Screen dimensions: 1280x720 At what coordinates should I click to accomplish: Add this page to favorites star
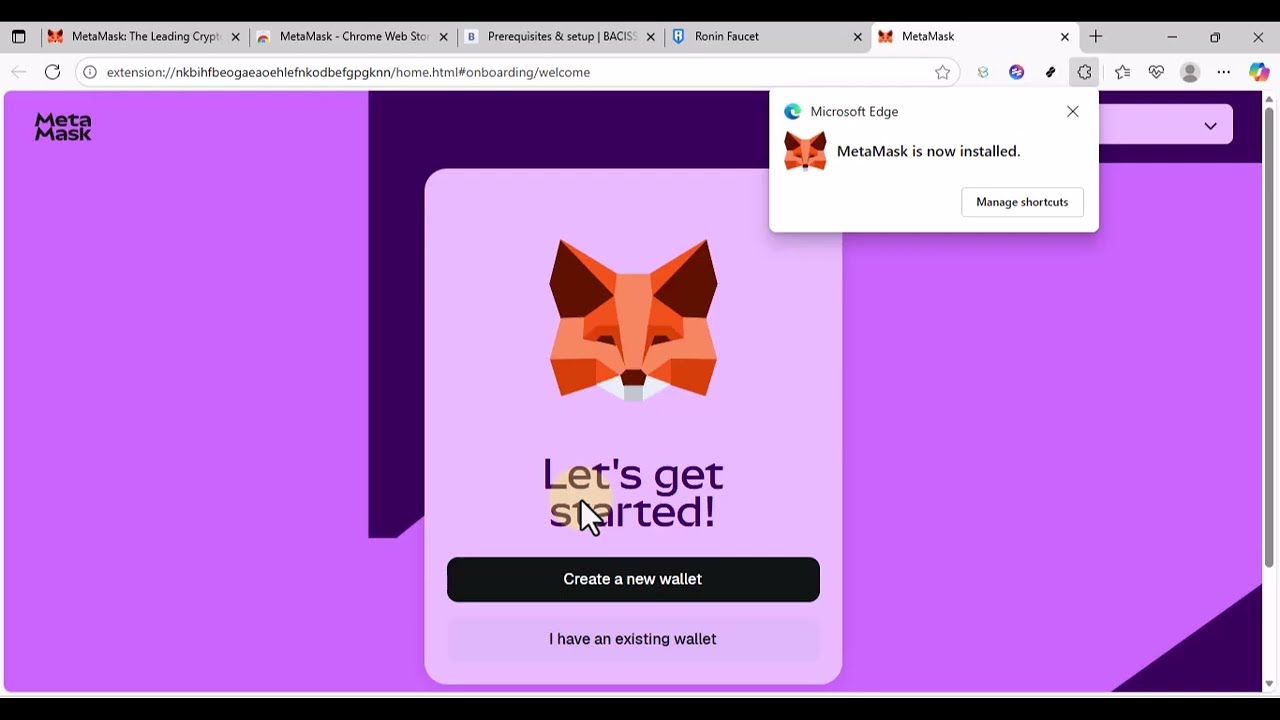(942, 72)
